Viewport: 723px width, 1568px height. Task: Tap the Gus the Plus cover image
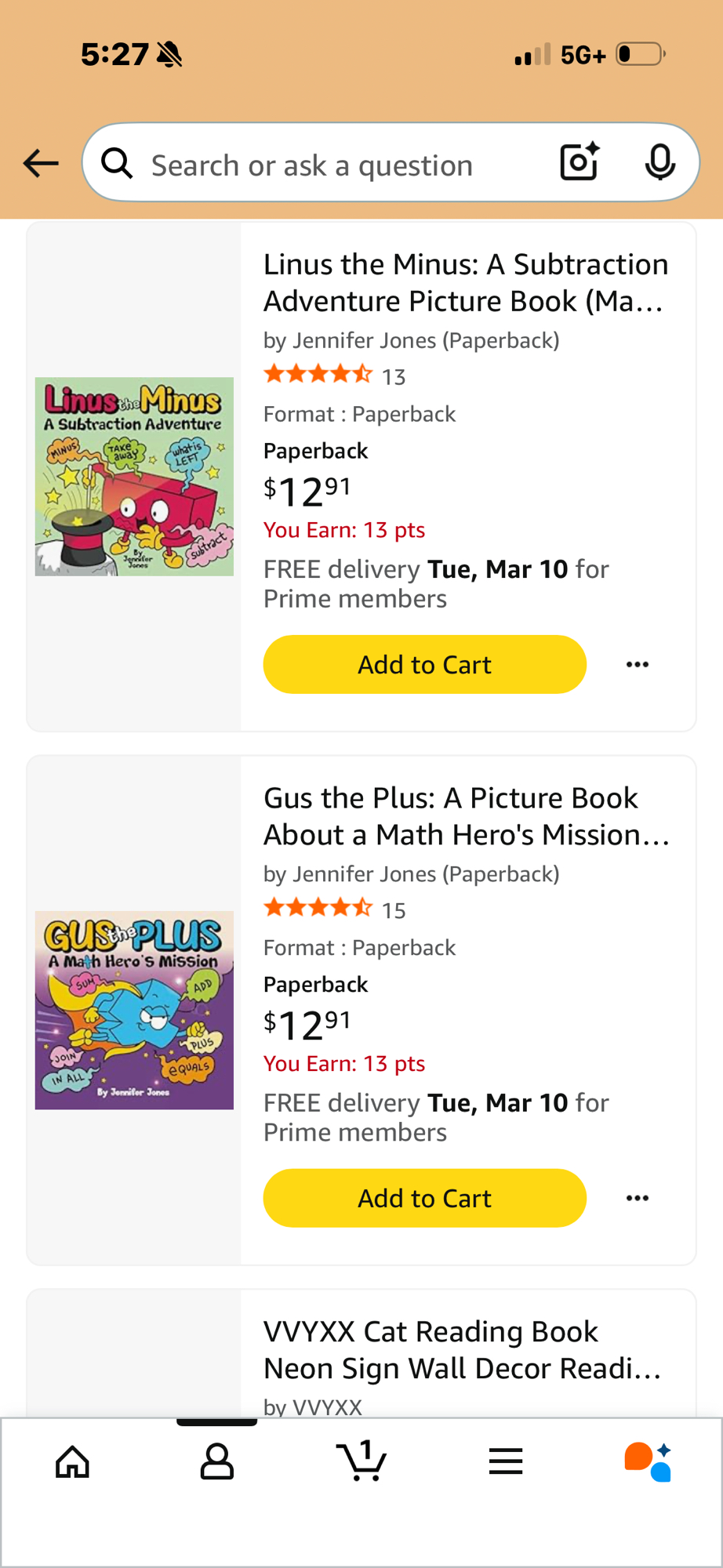134,1010
